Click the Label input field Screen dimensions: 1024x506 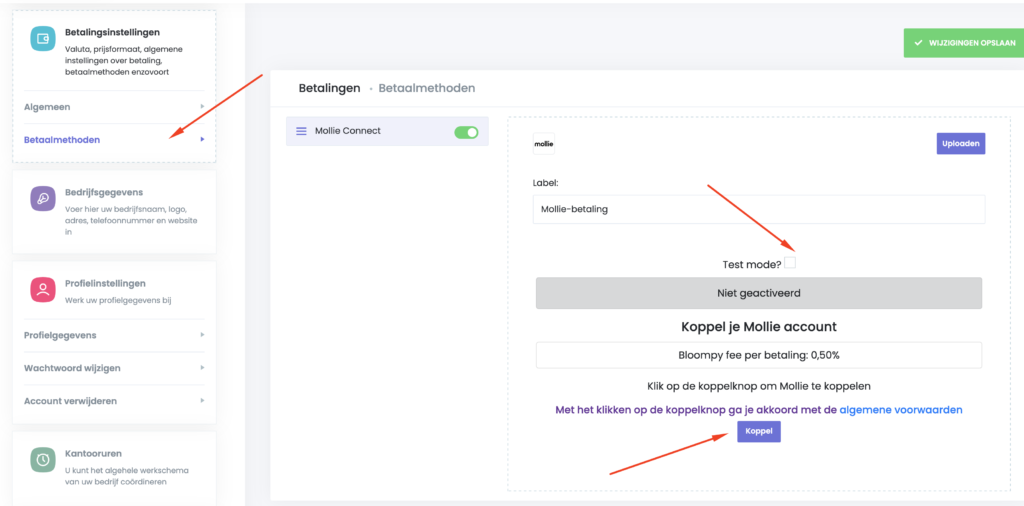[x=759, y=209]
